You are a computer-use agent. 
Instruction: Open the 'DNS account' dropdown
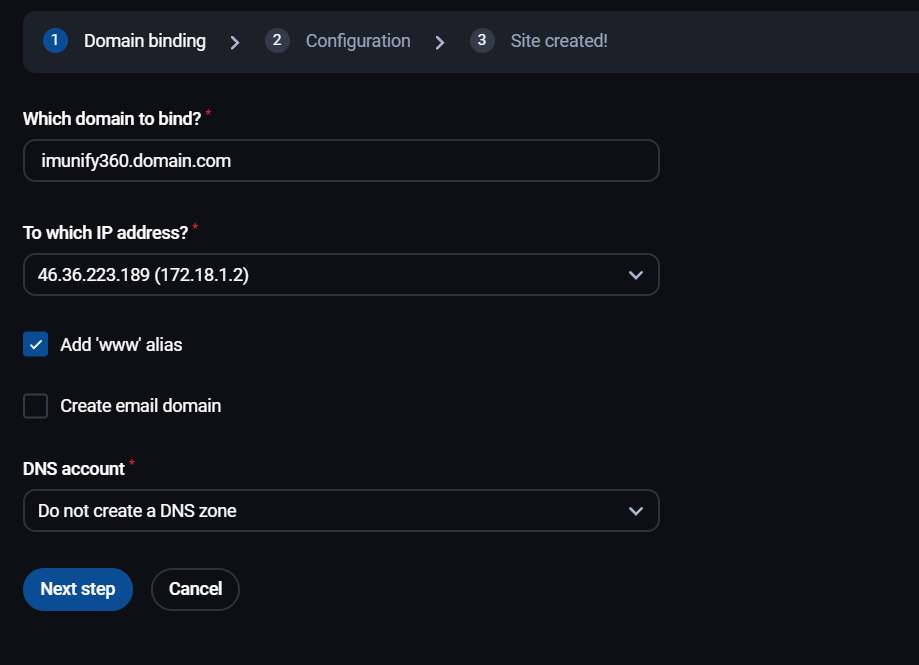[340, 510]
